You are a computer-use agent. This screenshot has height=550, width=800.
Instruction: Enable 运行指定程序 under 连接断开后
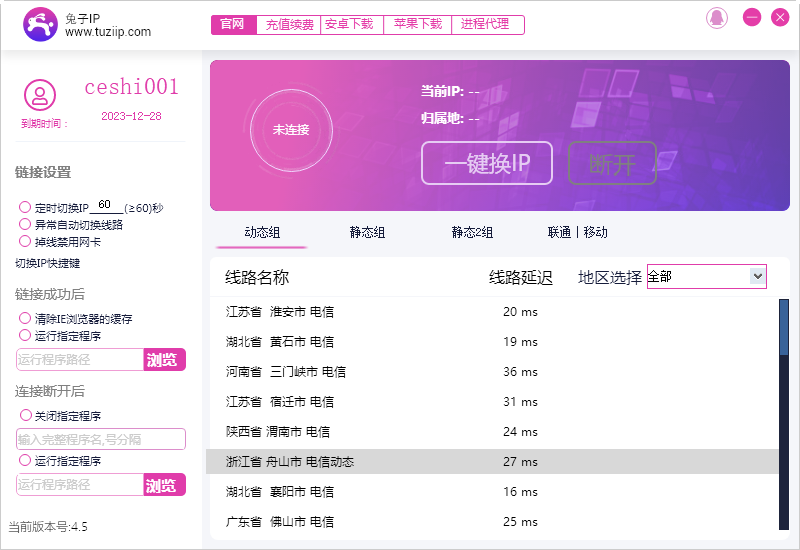click(x=25, y=460)
